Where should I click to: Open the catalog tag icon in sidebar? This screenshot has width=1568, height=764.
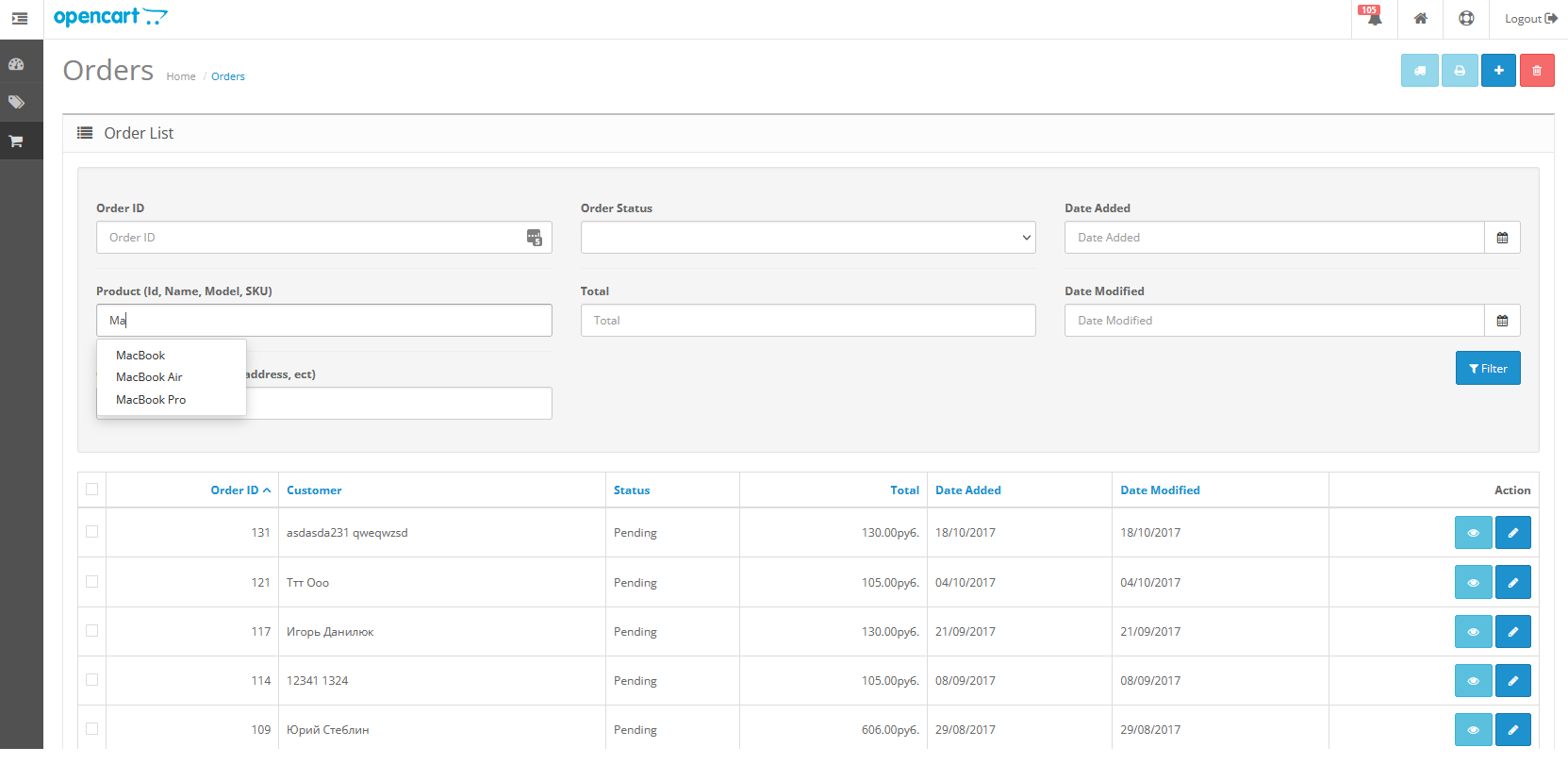pyautogui.click(x=16, y=102)
